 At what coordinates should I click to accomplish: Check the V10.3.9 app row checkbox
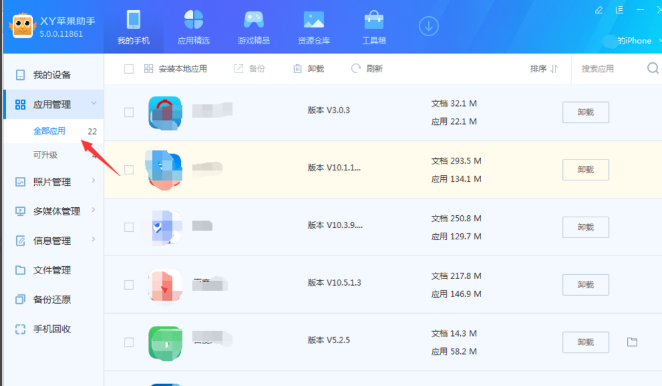coord(129,227)
